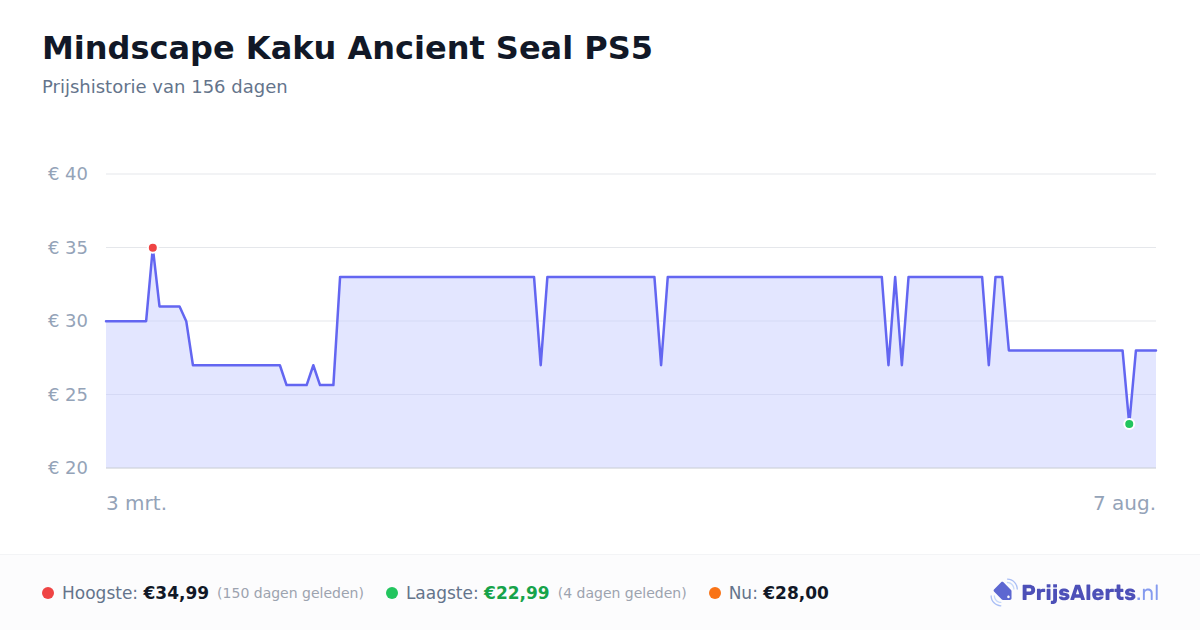Click the 150 dagen geleden note
Image resolution: width=1200 pixels, height=630 pixels.
point(290,593)
